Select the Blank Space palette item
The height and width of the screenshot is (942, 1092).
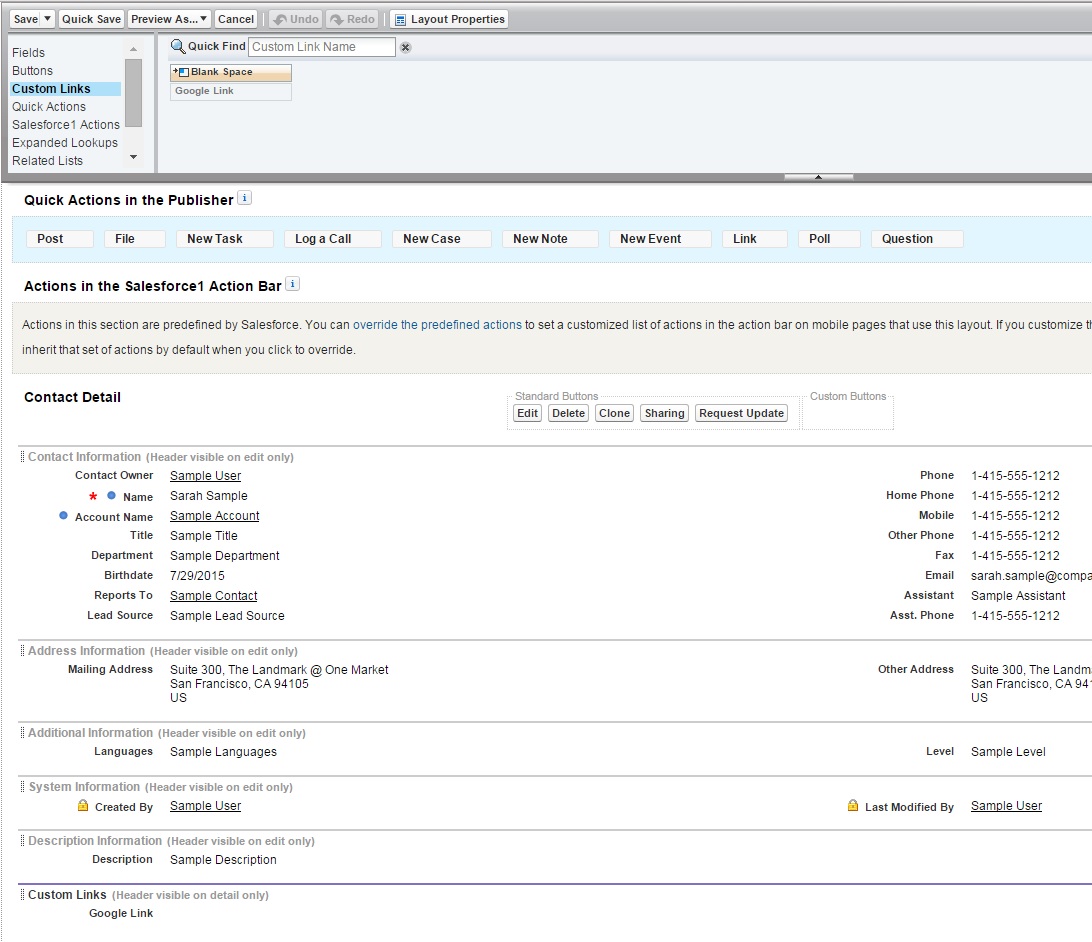231,72
